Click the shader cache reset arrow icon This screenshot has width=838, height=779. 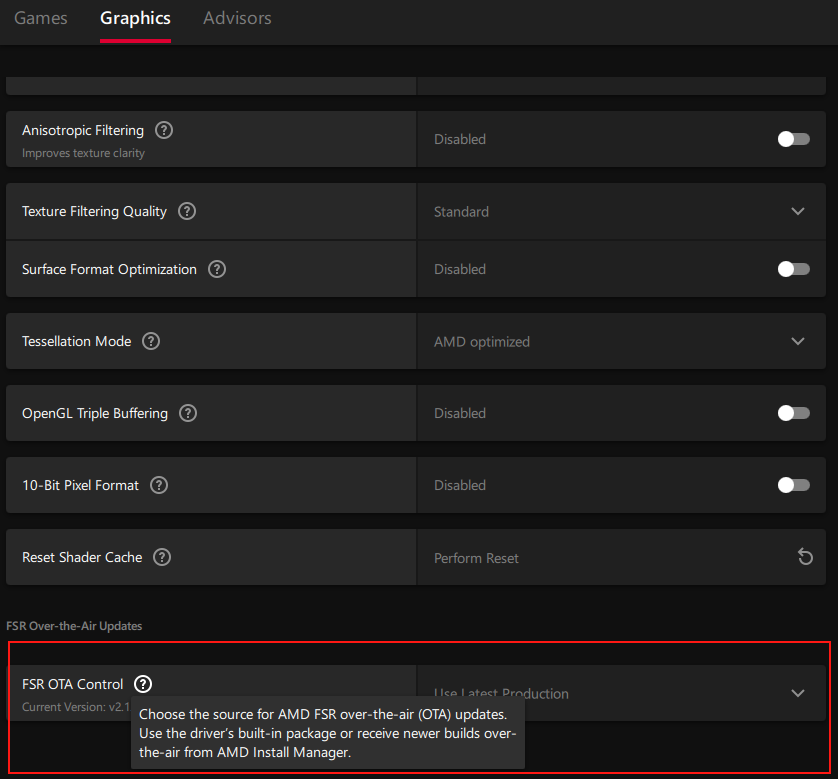pyautogui.click(x=805, y=557)
